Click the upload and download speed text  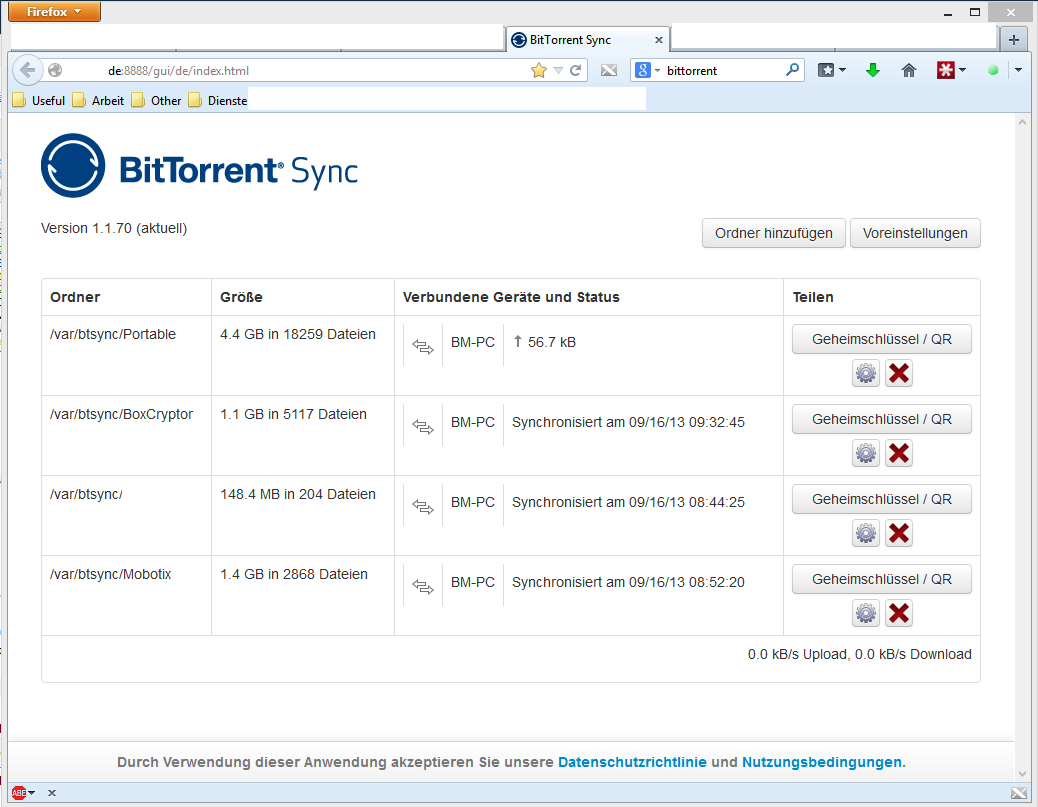[859, 654]
